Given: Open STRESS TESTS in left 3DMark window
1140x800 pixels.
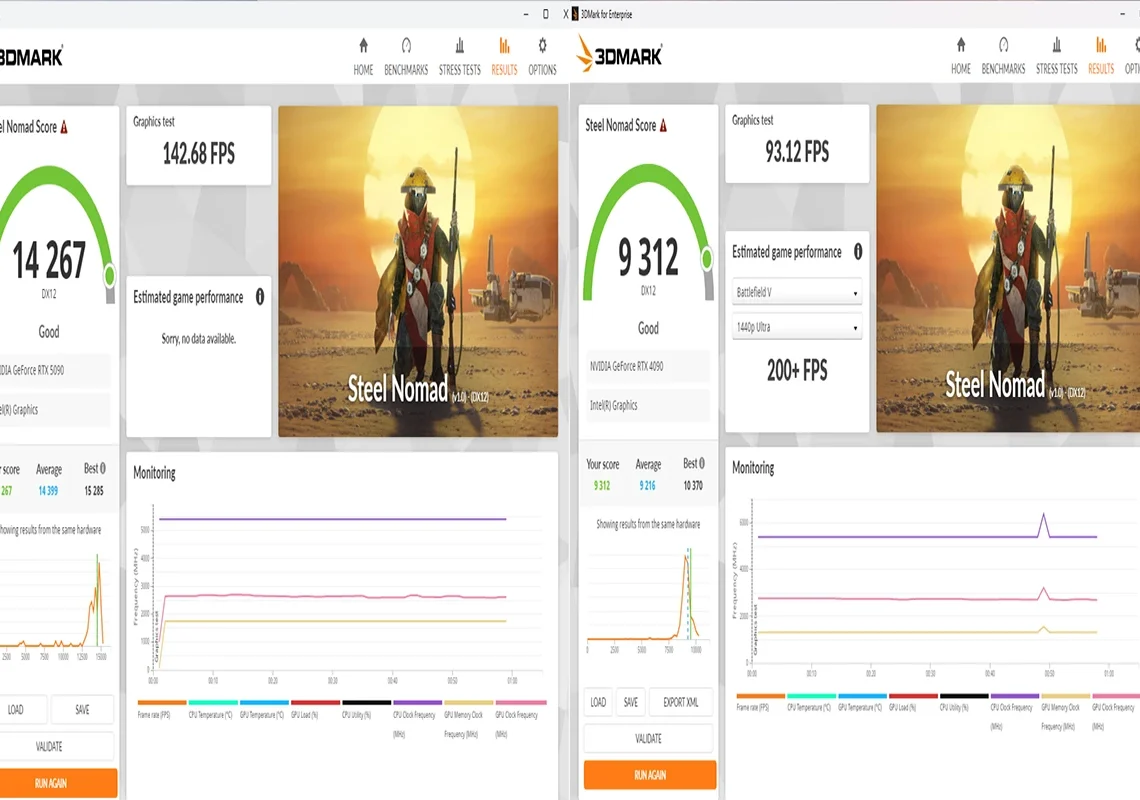Looking at the screenshot, I should (459, 57).
